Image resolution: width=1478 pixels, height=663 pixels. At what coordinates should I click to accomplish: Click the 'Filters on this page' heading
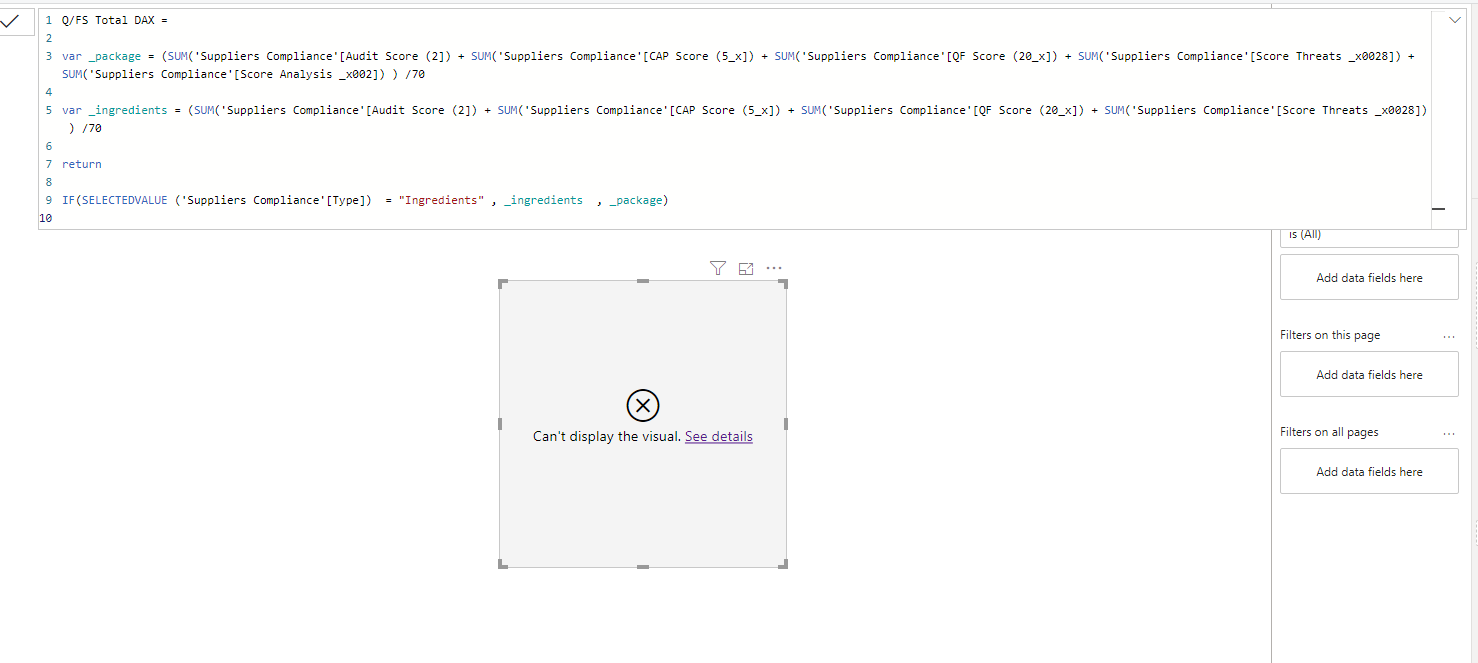click(1330, 335)
